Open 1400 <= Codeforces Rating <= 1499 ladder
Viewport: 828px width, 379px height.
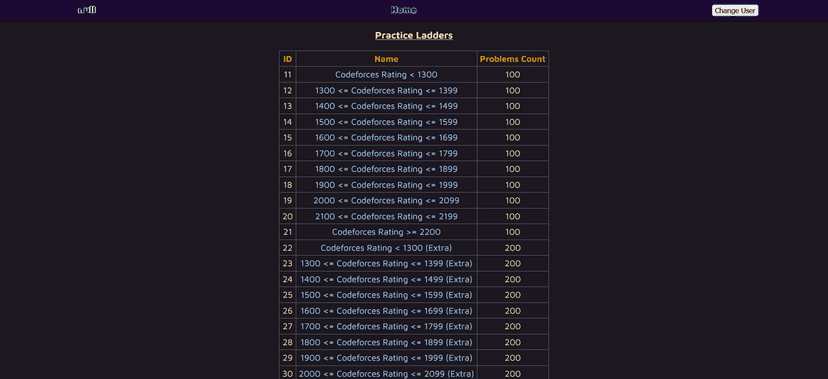tap(386, 106)
